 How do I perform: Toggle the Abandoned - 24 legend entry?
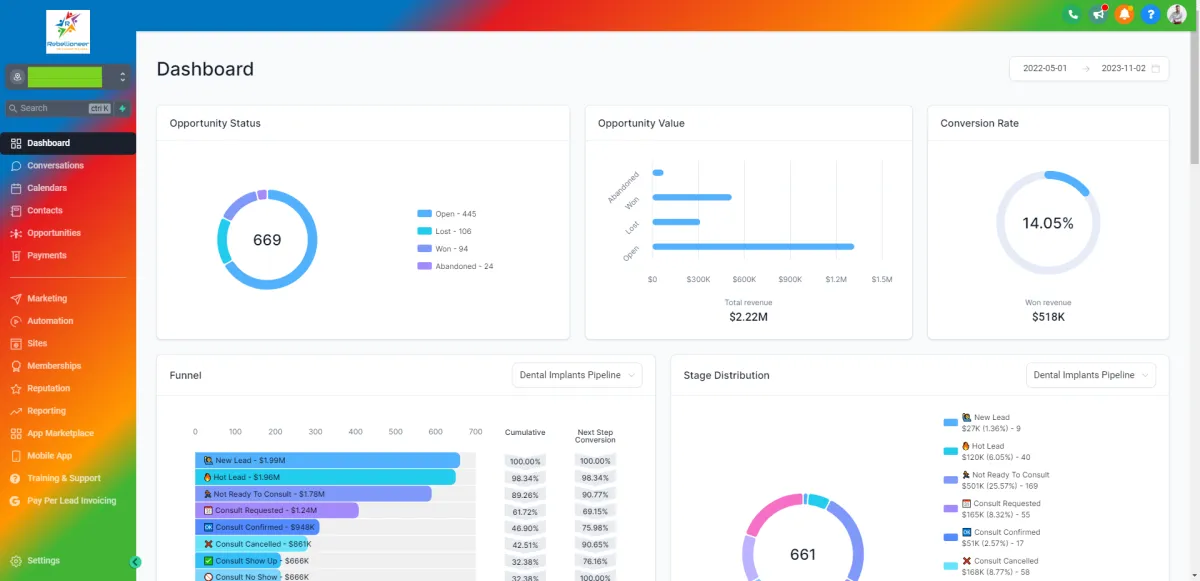tap(455, 267)
